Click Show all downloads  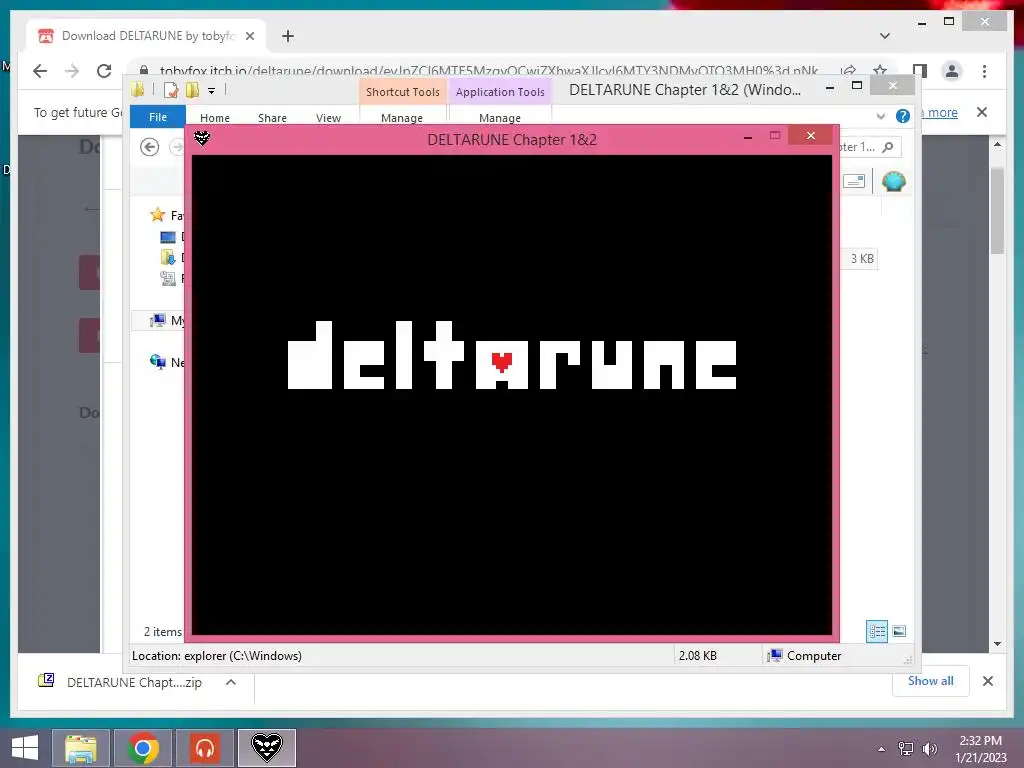click(931, 681)
